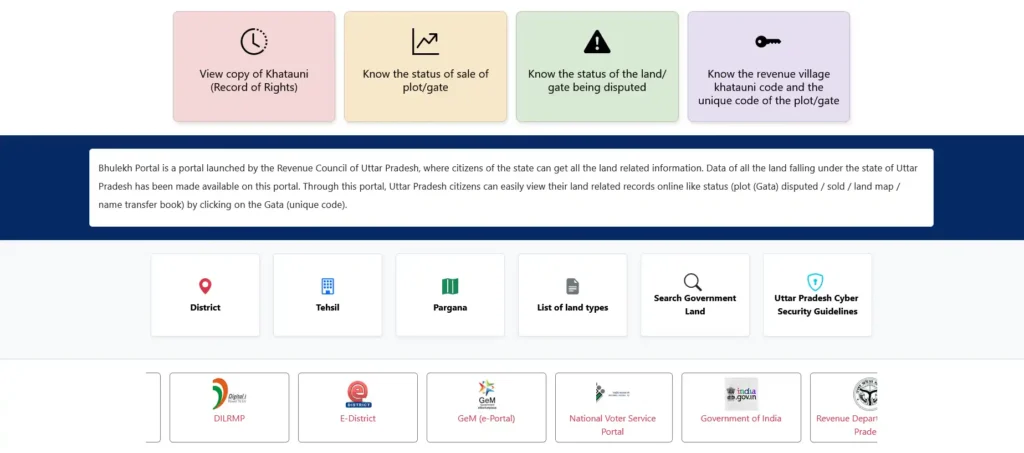
Task: Open the DILRMP portal link
Action: tap(229, 418)
